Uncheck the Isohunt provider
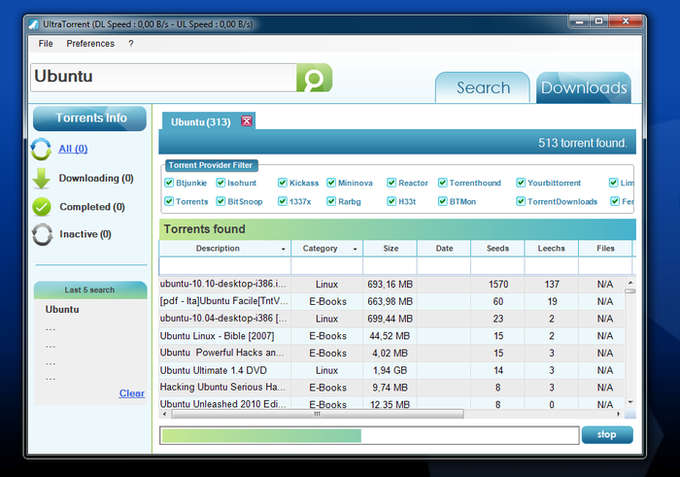The image size is (680, 477). coord(221,183)
